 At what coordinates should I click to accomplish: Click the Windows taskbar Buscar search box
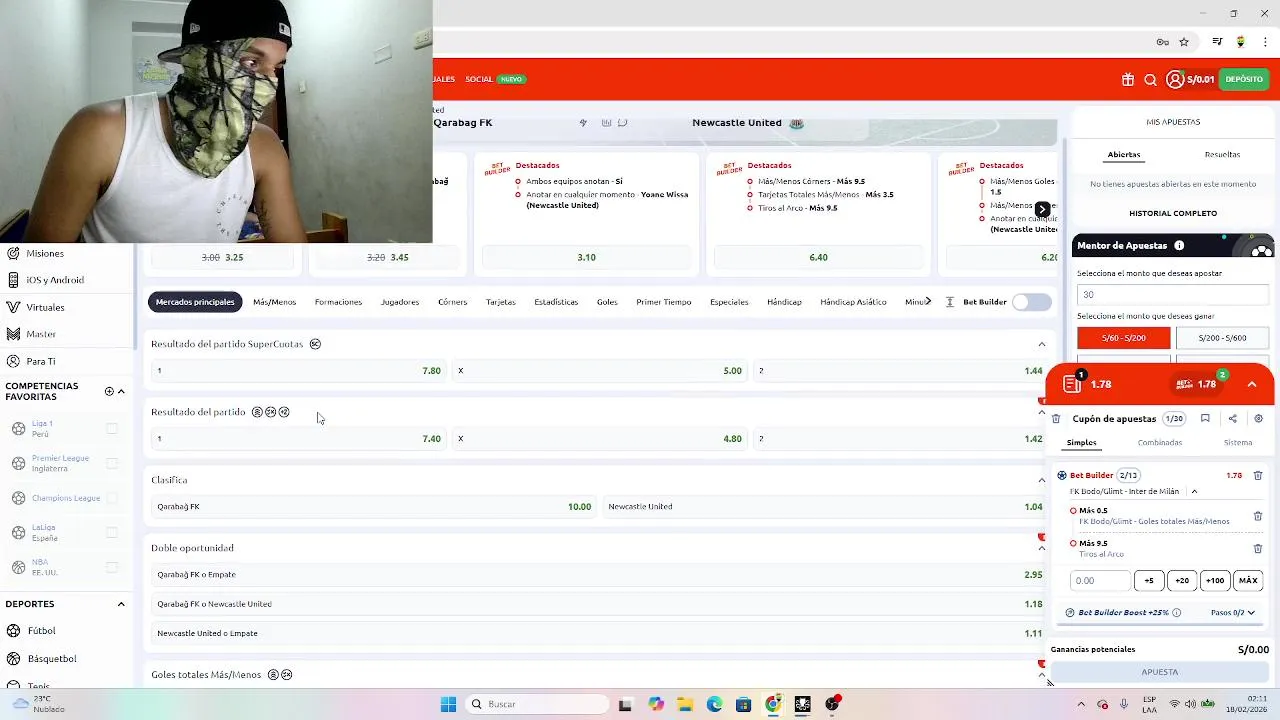(538, 704)
